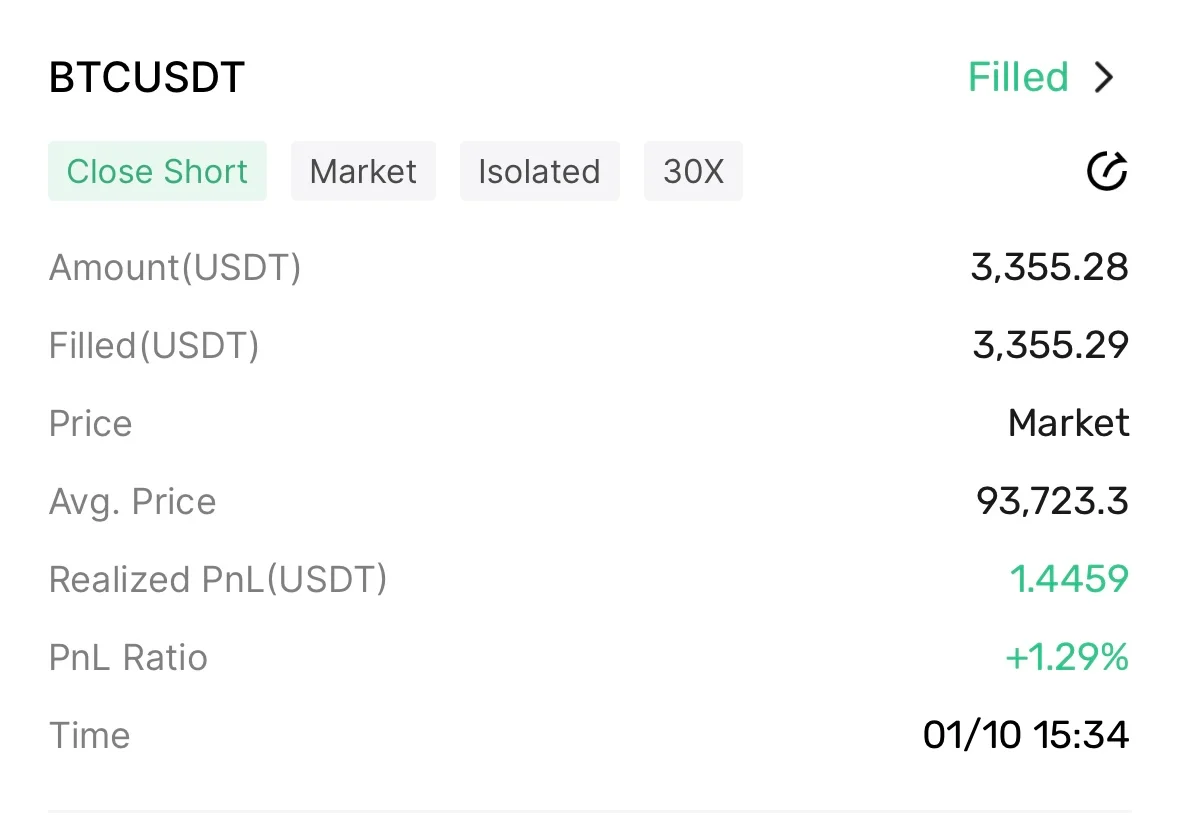The width and height of the screenshot is (1179, 824).
Task: Tap the +1.29% PnL ratio value
Action: click(1066, 657)
